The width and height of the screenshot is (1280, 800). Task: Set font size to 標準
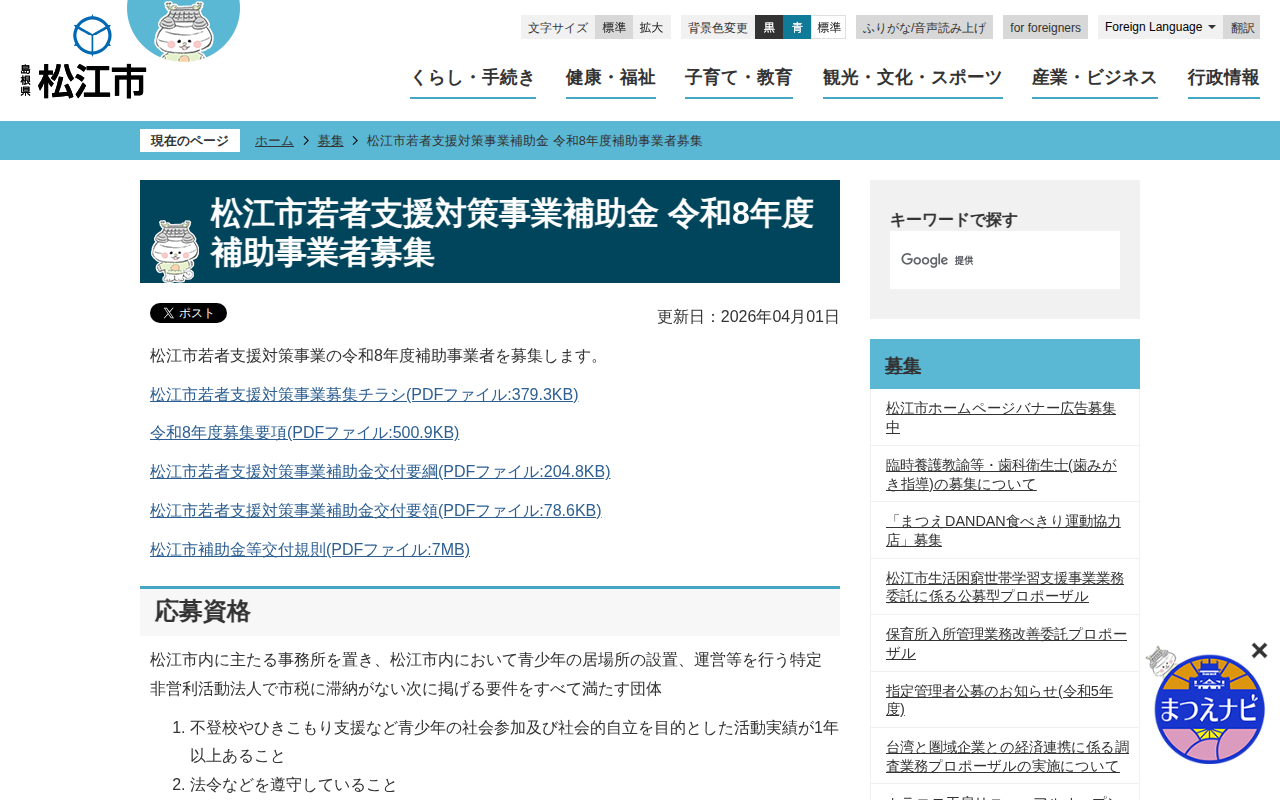[614, 27]
